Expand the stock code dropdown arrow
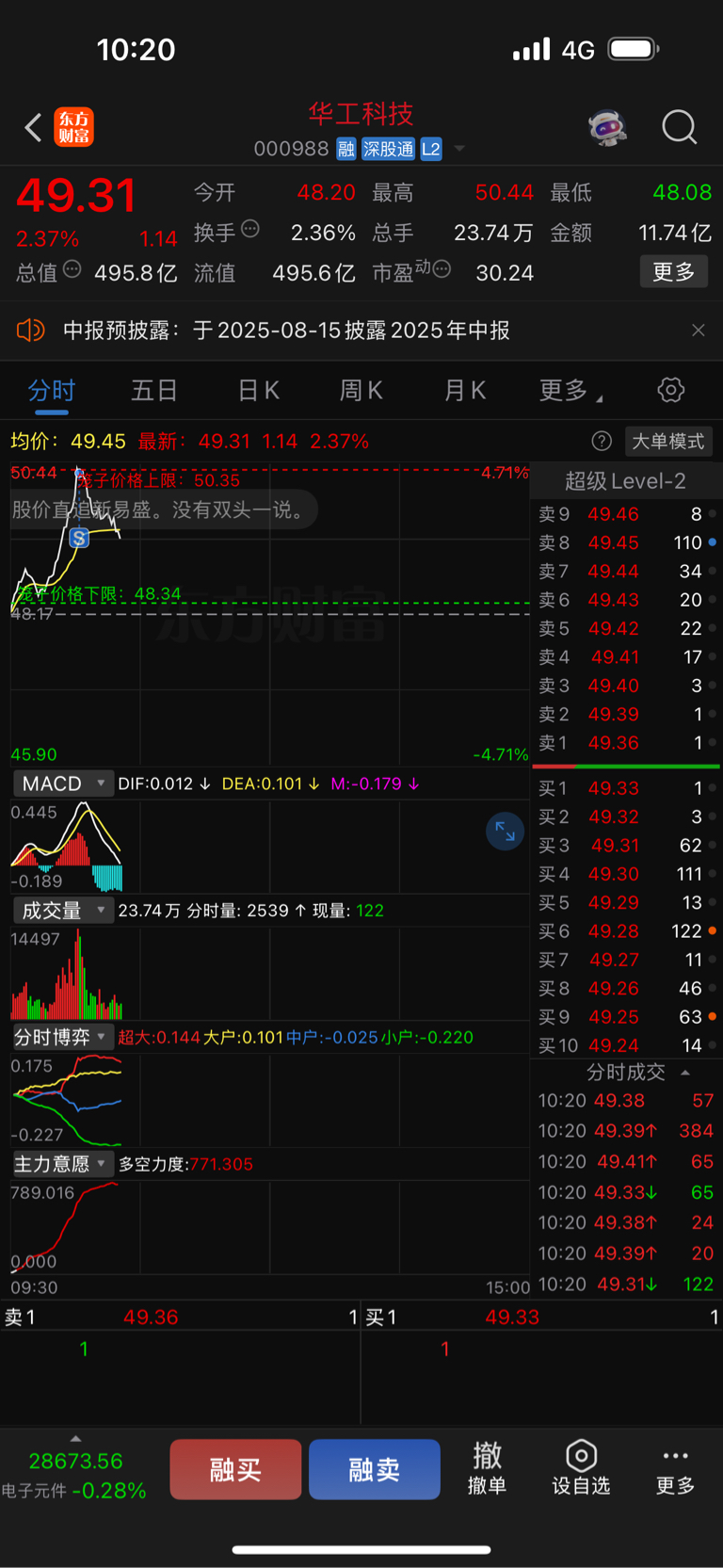 point(459,149)
